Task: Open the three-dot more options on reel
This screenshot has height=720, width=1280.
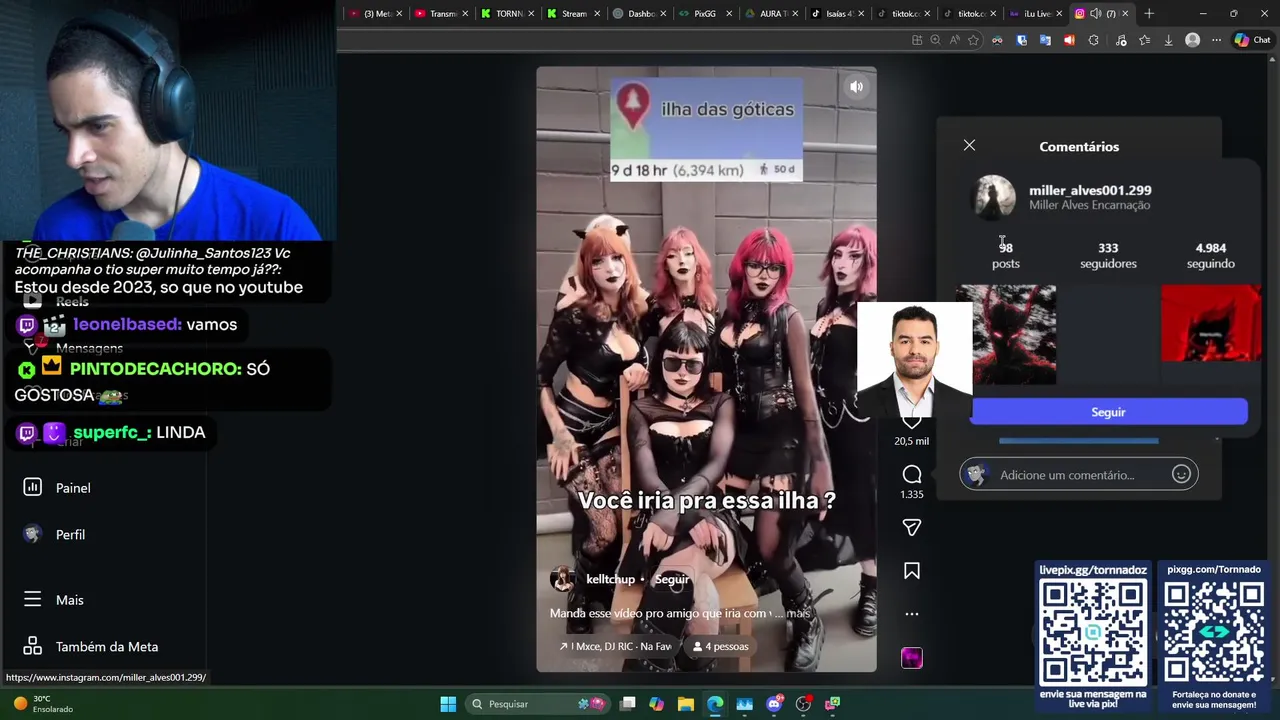Action: (912, 614)
